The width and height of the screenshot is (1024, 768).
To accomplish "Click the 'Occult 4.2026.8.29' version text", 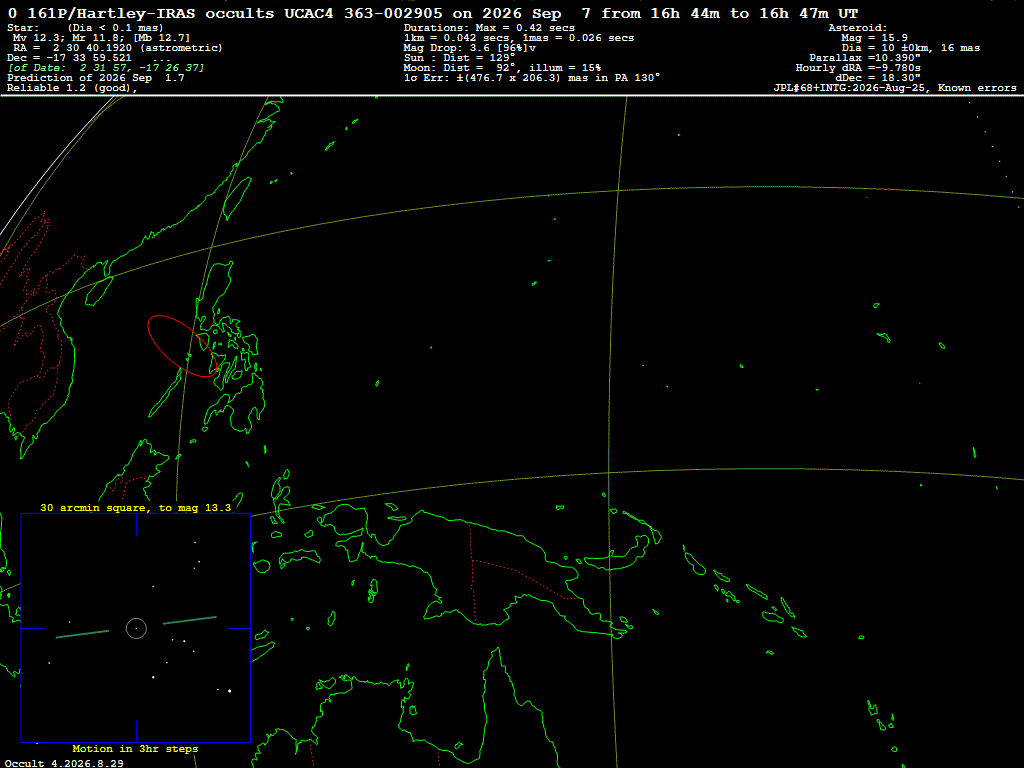I will [x=64, y=763].
